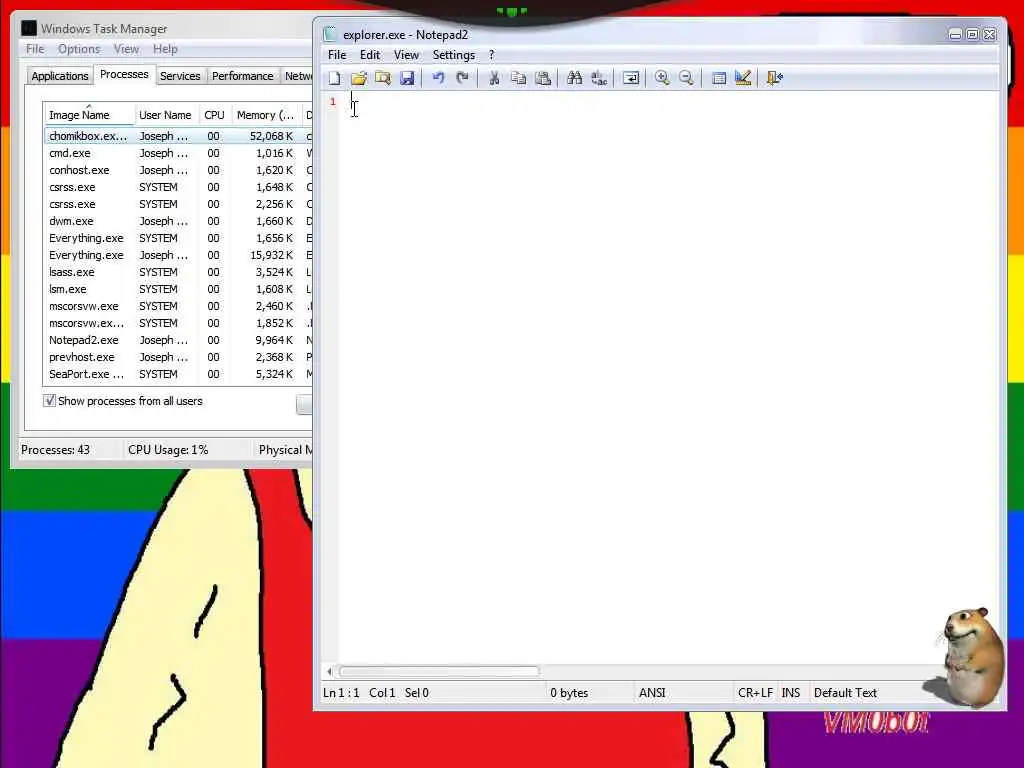This screenshot has width=1024, height=768.
Task: Copy selection using Notepad2 copy icon
Action: [519, 78]
